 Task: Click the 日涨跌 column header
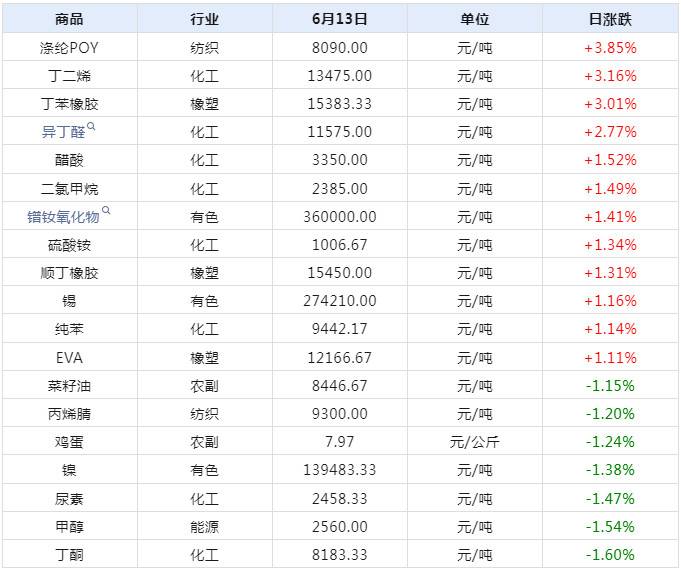pyautogui.click(x=609, y=19)
